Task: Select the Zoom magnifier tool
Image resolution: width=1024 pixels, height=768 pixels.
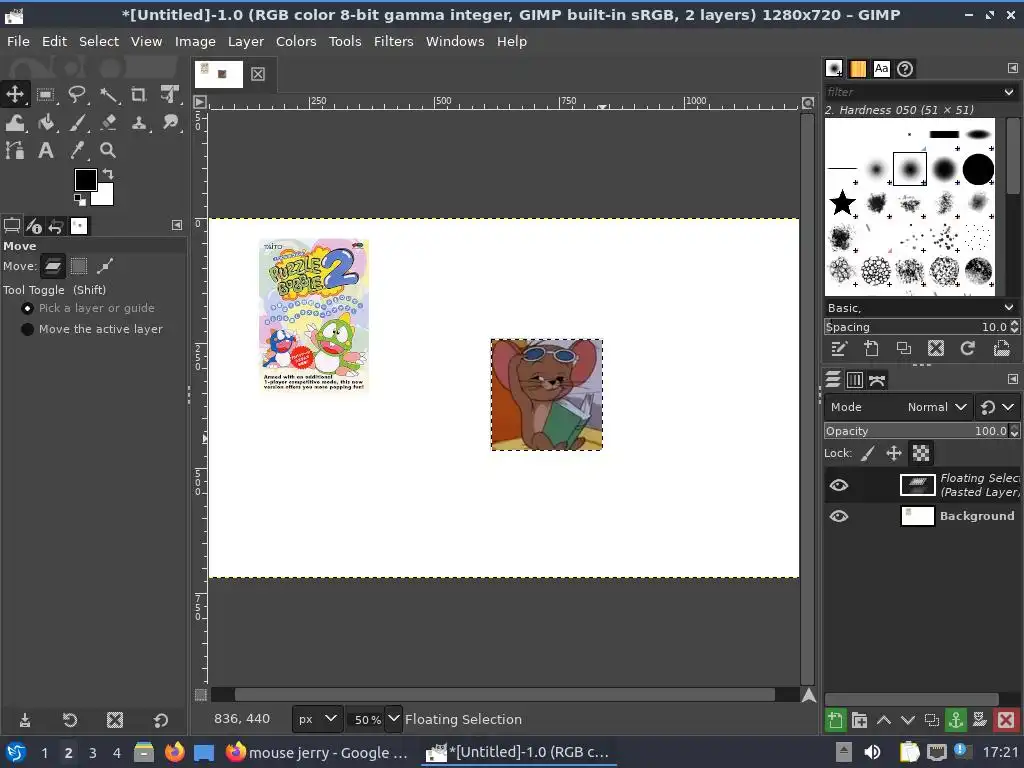Action: click(x=108, y=150)
